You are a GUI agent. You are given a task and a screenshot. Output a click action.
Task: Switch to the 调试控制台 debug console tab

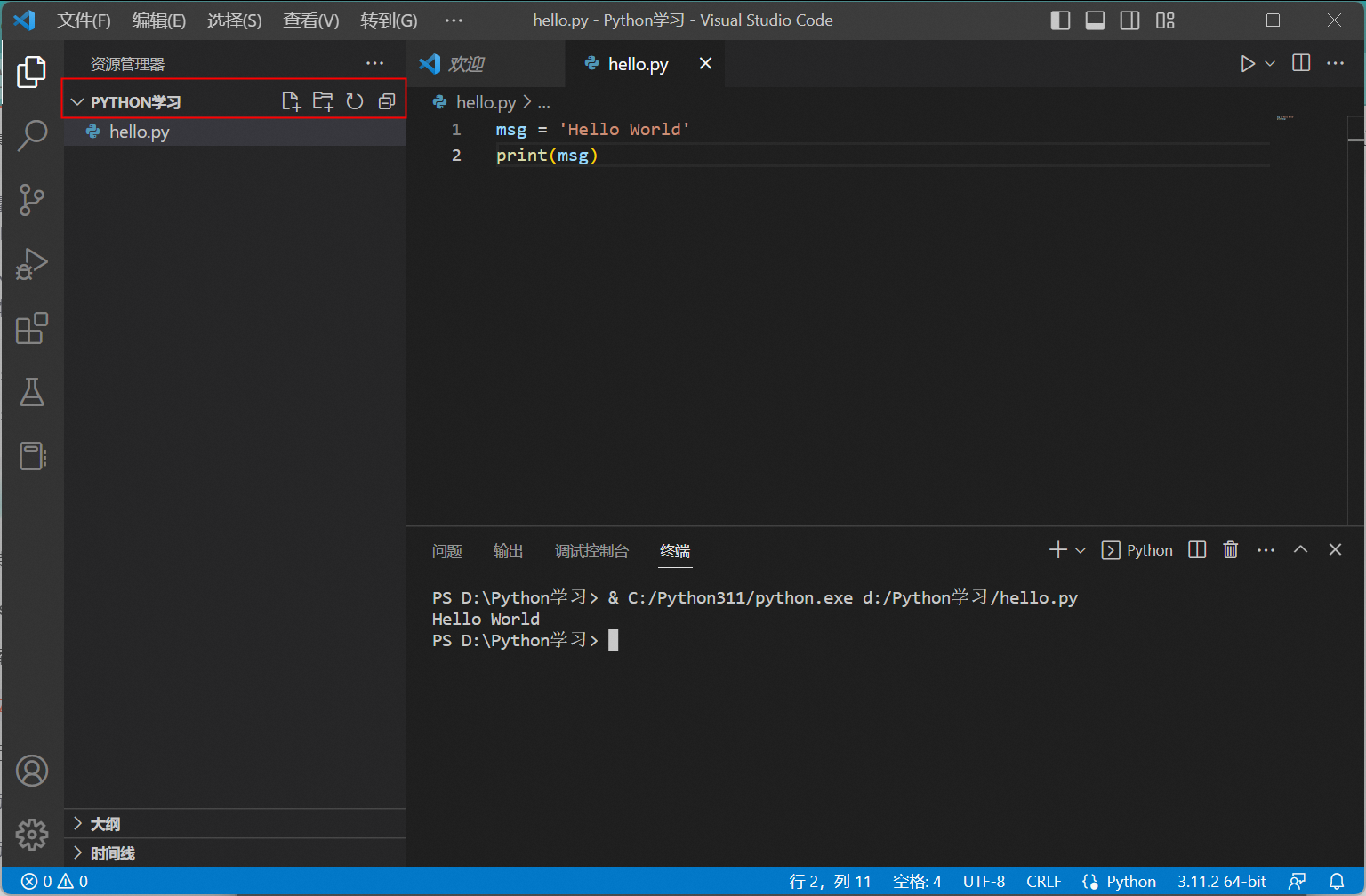click(591, 551)
